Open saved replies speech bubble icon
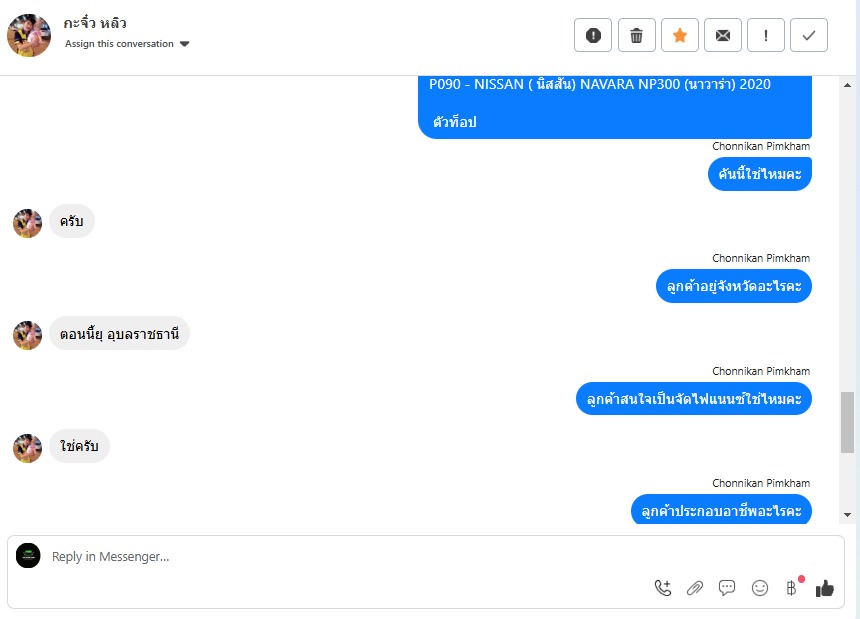Screen dimensions: 860x619 click(x=727, y=588)
